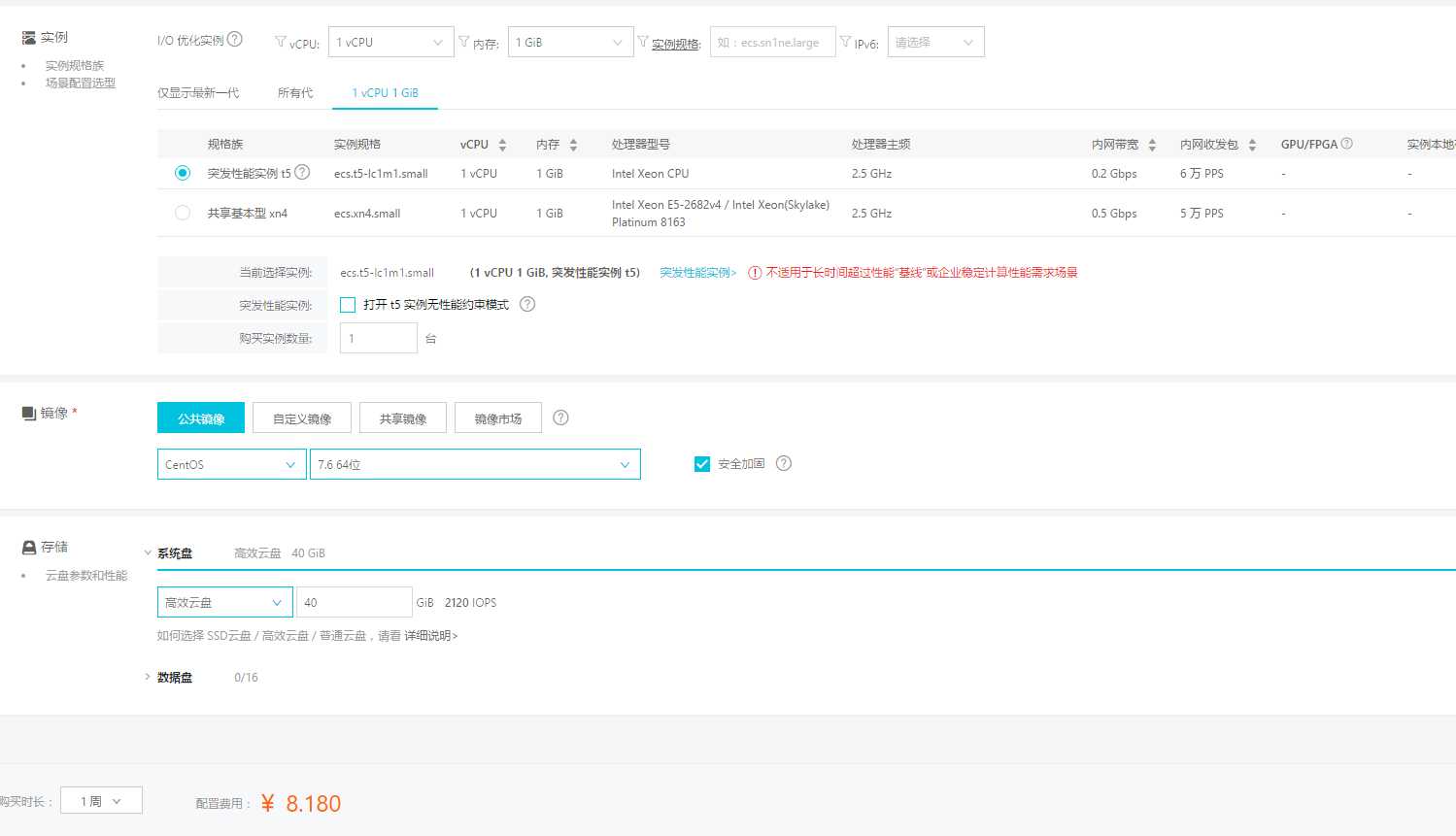1456x836 pixels.
Task: Switch to 仅显示最新一代 tab
Action: [198, 93]
